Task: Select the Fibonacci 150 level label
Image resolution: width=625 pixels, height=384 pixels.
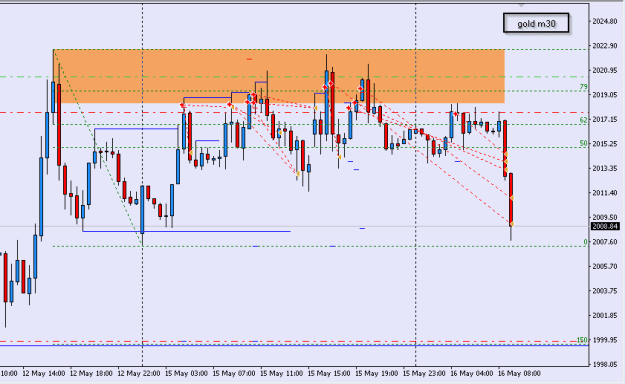Action: [582, 340]
